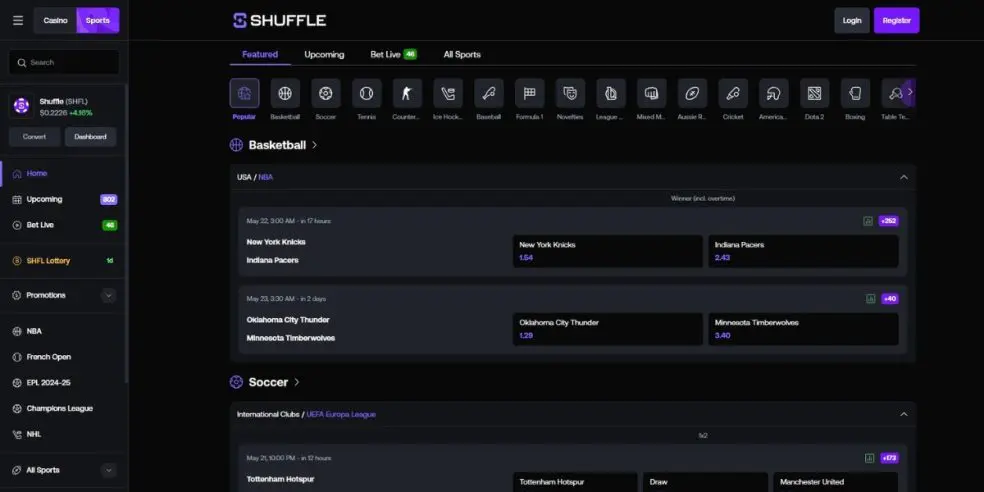
Task: Click the Shuffle SHFL token icon
Action: pyautogui.click(x=21, y=106)
